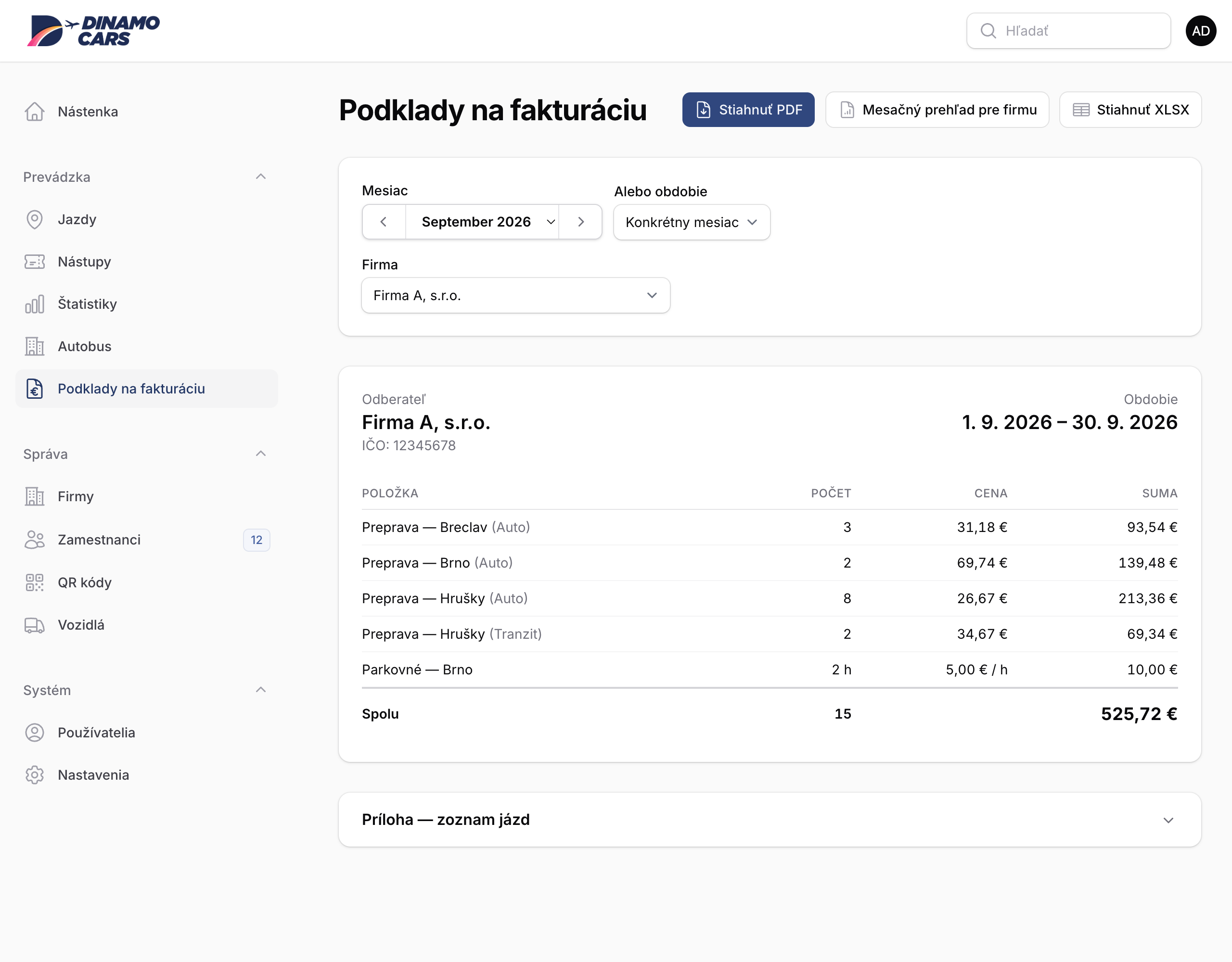Image resolution: width=1232 pixels, height=962 pixels.
Task: Open the AD user avatar
Action: (x=1200, y=31)
